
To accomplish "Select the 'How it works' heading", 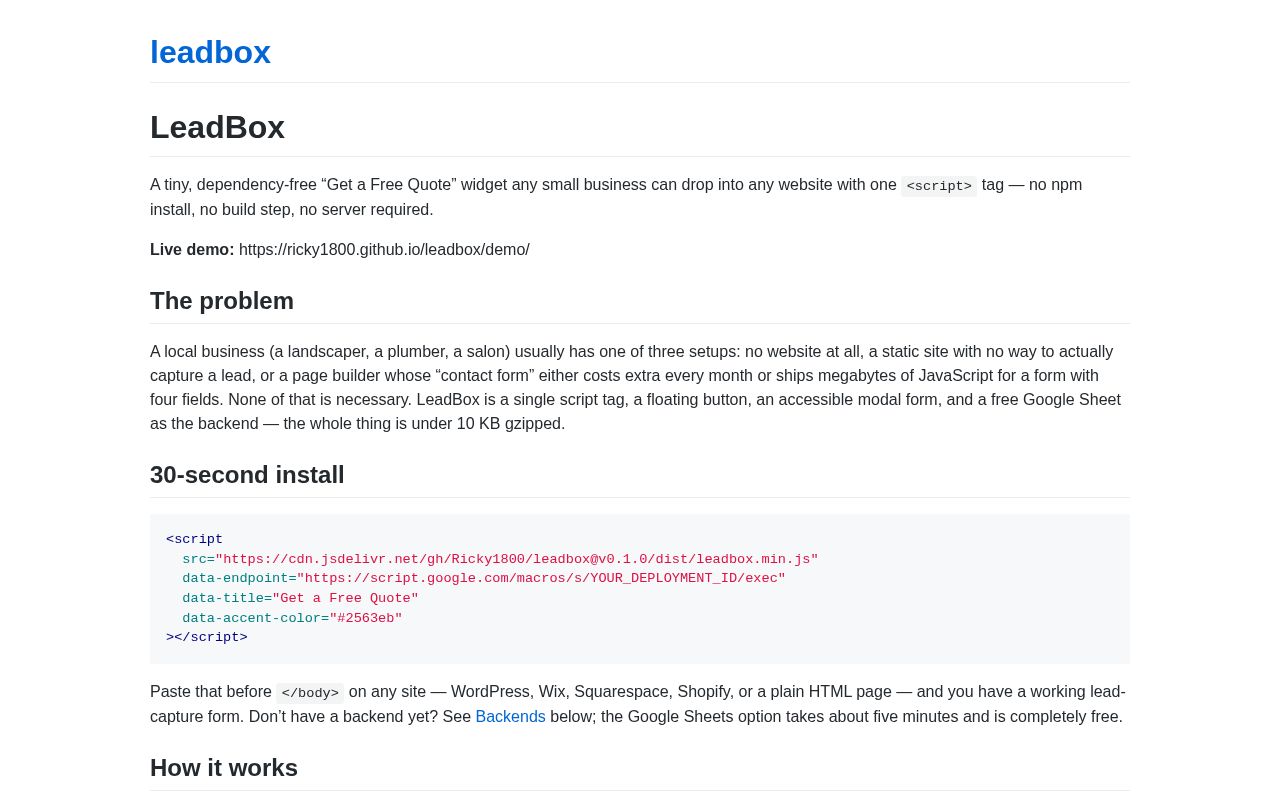I will (x=224, y=768).
